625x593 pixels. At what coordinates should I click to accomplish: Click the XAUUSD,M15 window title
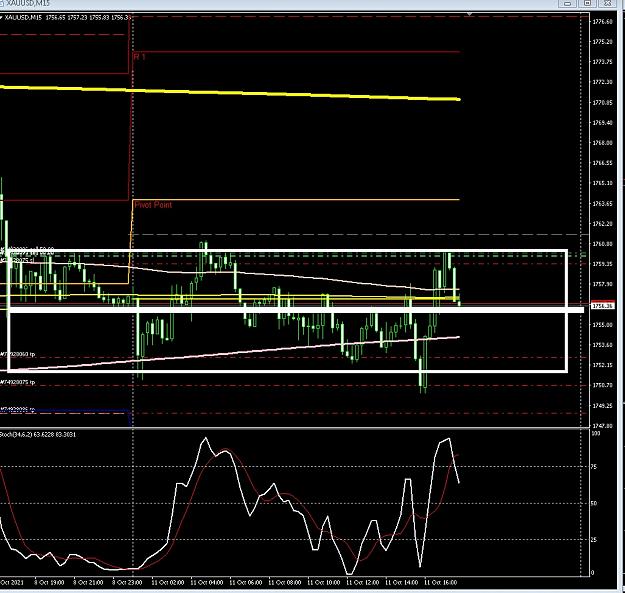pyautogui.click(x=28, y=3)
